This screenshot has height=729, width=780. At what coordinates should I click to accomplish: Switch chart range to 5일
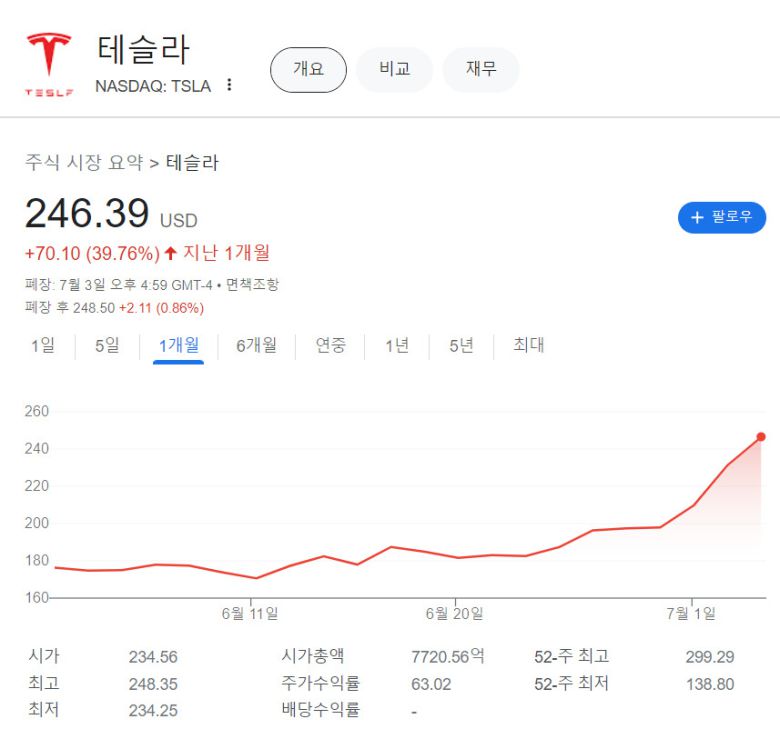[107, 345]
